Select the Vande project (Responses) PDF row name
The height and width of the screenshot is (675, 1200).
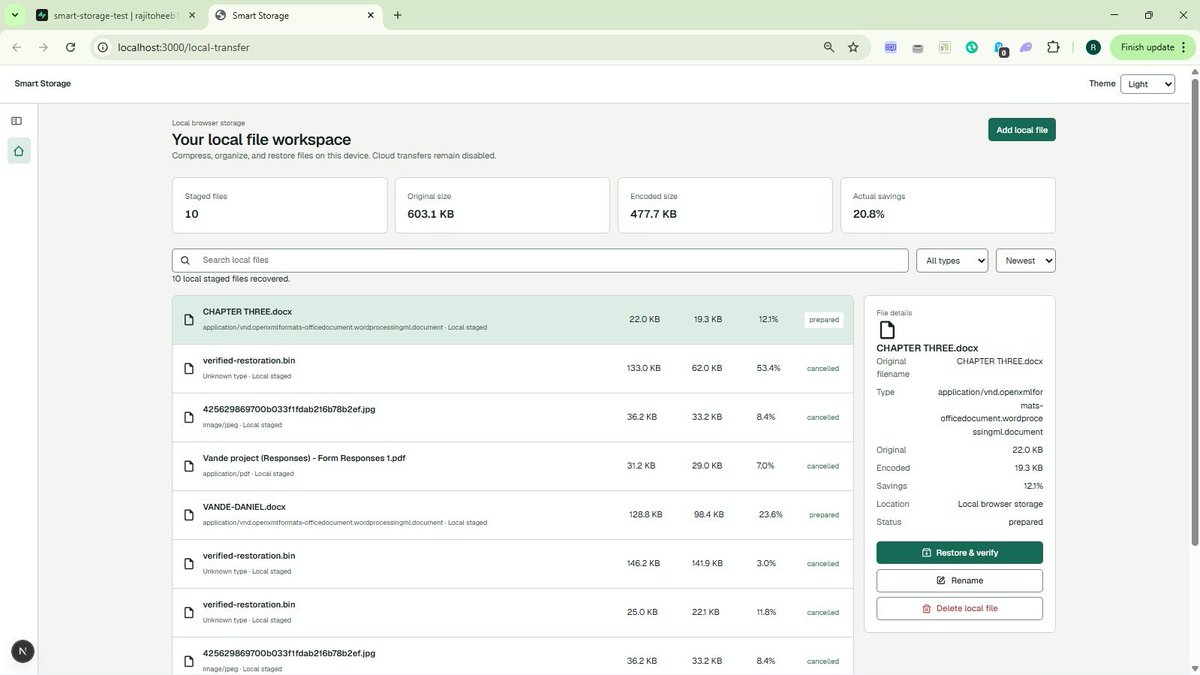coord(304,458)
